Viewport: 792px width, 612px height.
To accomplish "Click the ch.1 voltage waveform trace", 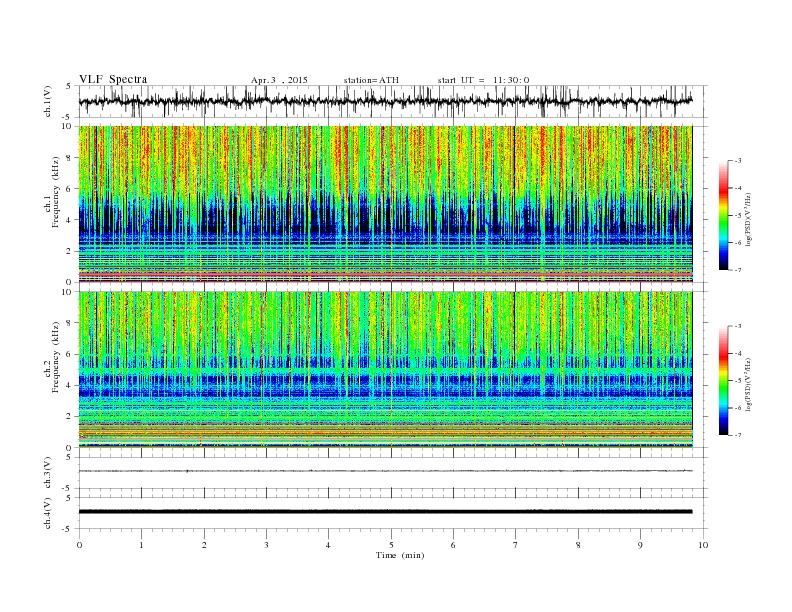I will [x=385, y=101].
